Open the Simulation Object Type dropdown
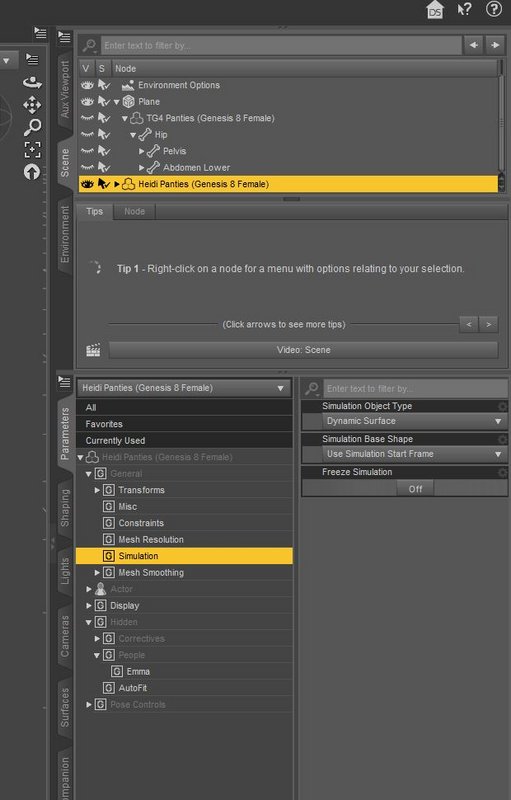Screen dimensions: 511x800 click(x=414, y=421)
